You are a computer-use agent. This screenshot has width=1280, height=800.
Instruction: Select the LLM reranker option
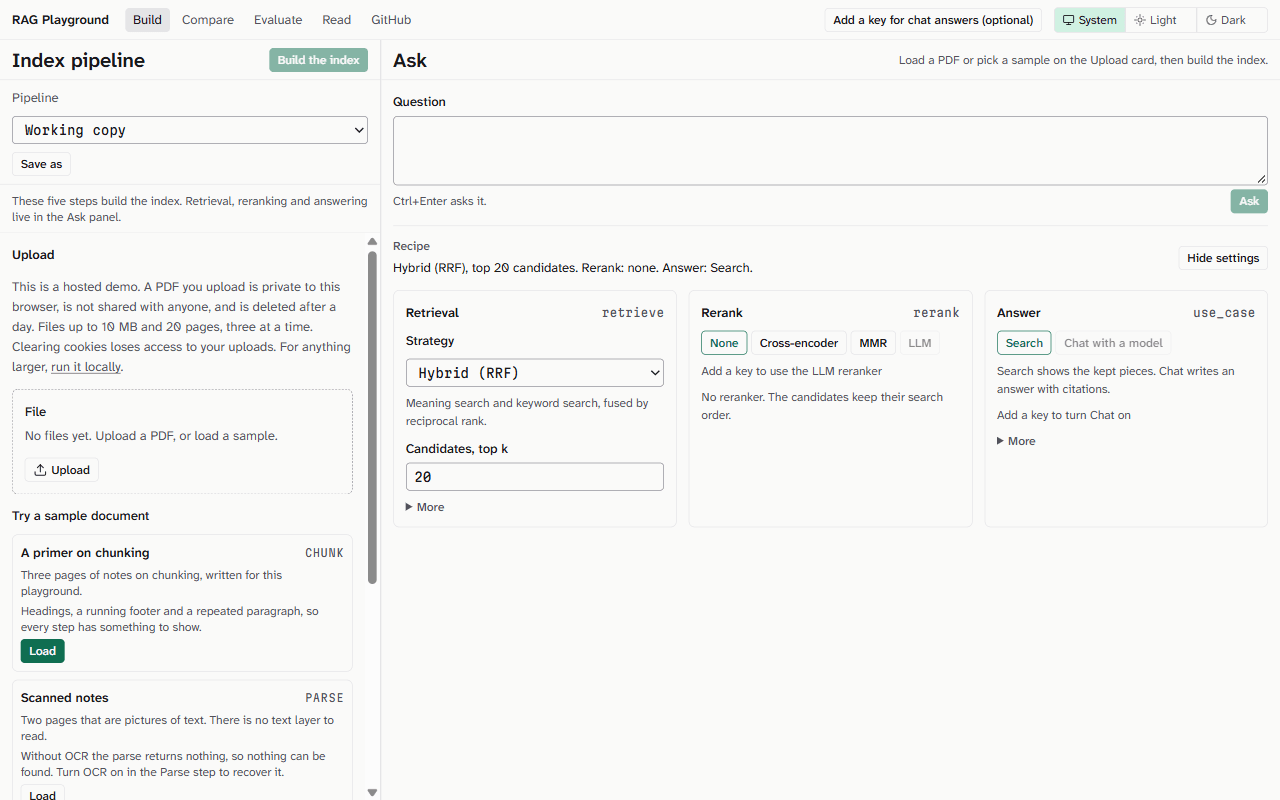point(920,343)
